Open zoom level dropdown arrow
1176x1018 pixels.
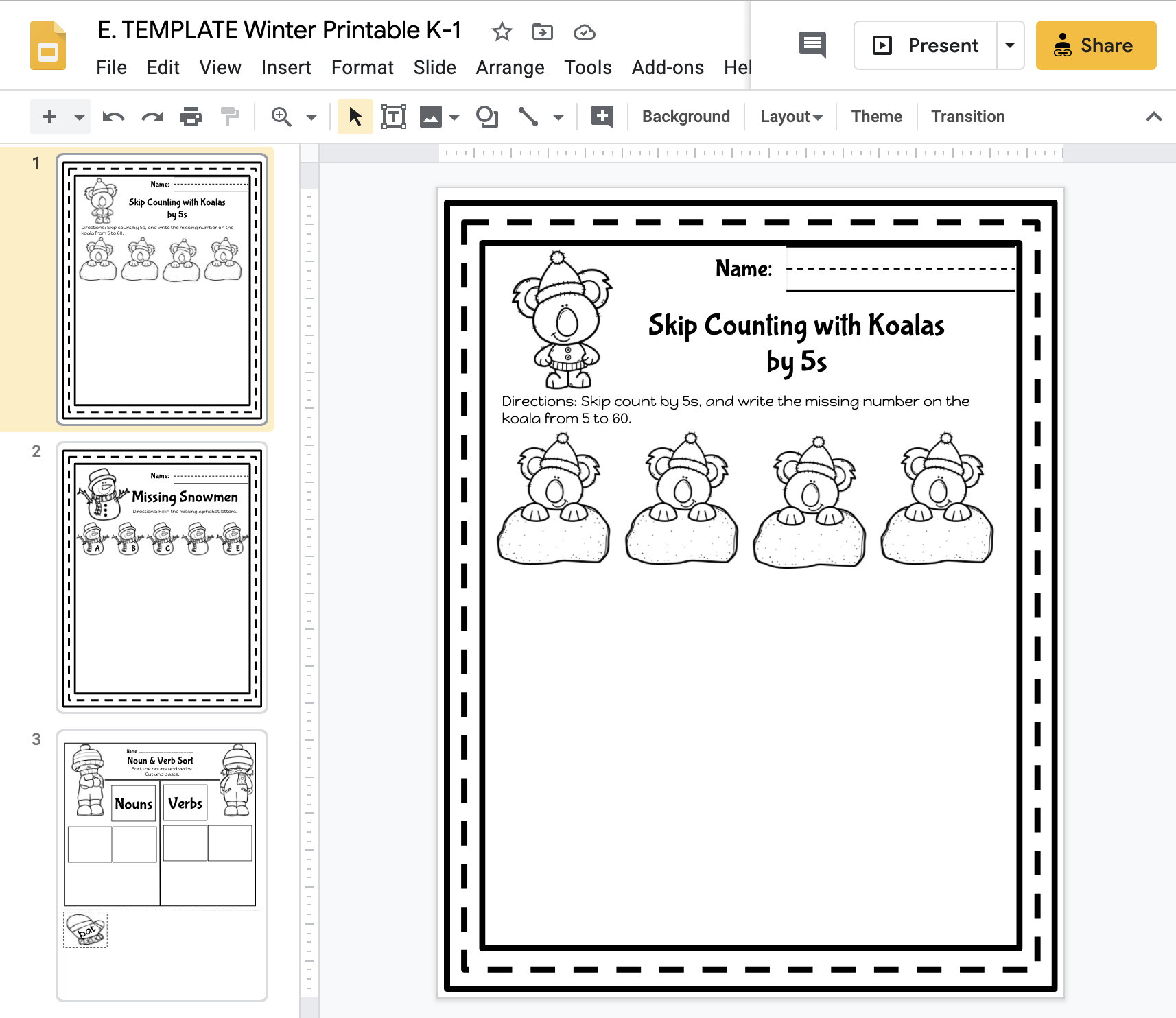[x=311, y=117]
